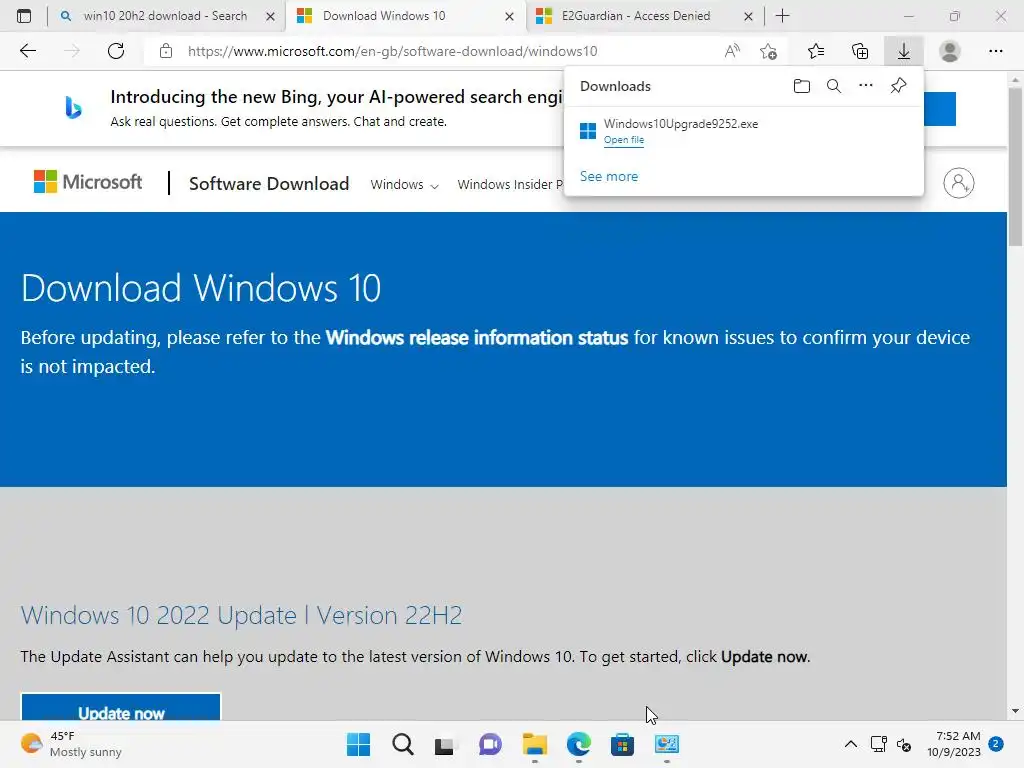This screenshot has height=768, width=1024.
Task: Close the E2Guardian tab
Action: [x=748, y=16]
